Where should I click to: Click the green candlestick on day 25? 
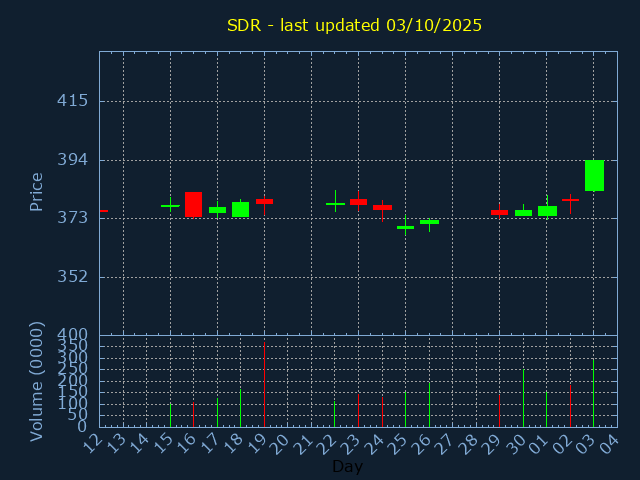(405, 227)
